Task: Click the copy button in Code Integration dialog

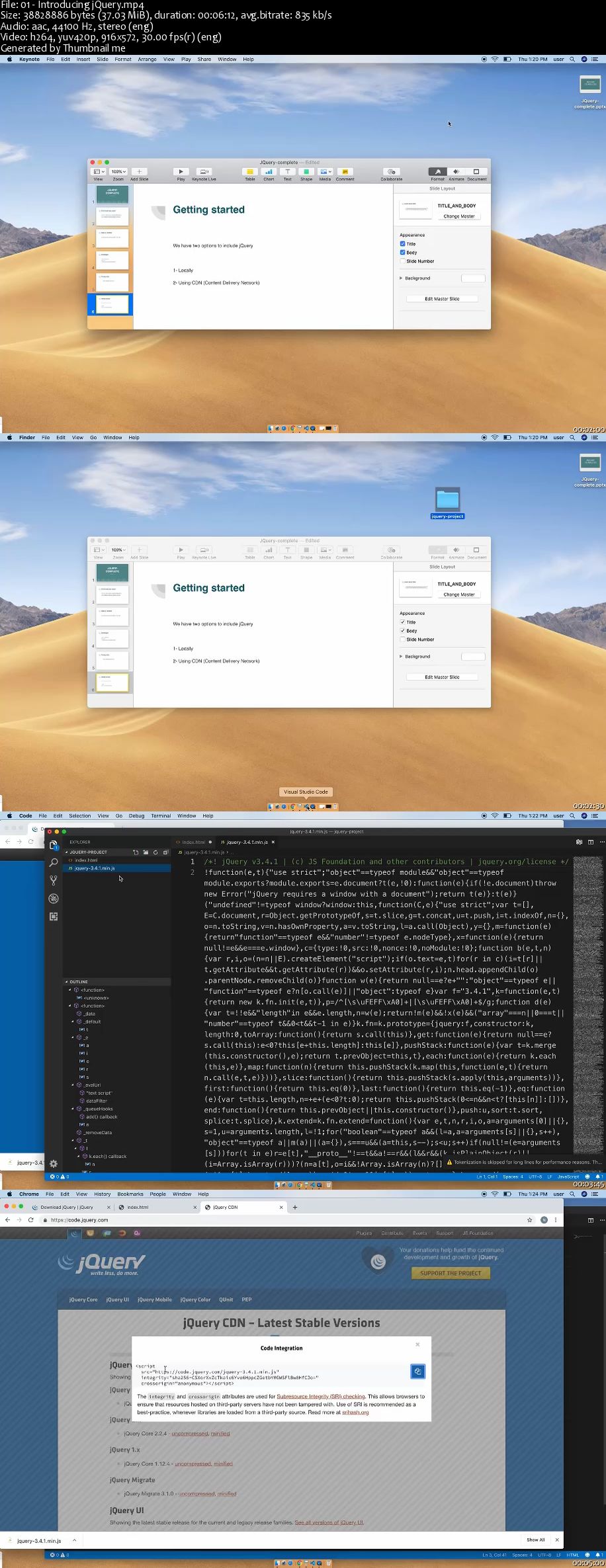Action: [417, 1372]
